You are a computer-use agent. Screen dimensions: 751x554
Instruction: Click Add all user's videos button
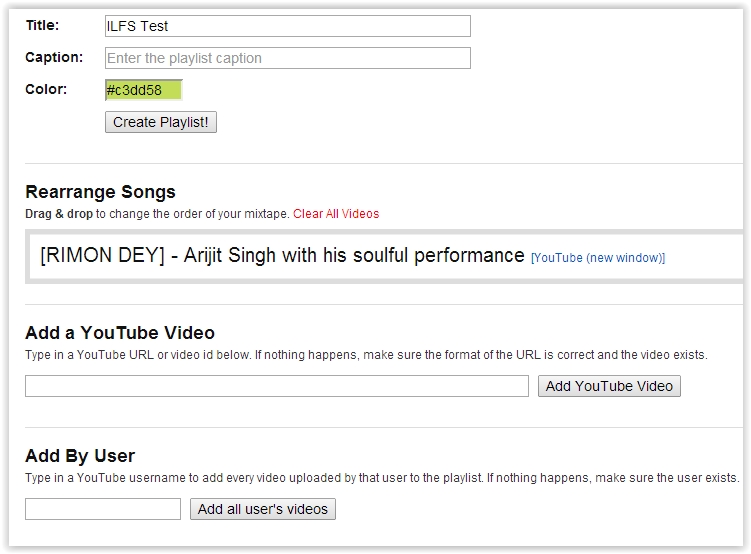pyautogui.click(x=263, y=509)
